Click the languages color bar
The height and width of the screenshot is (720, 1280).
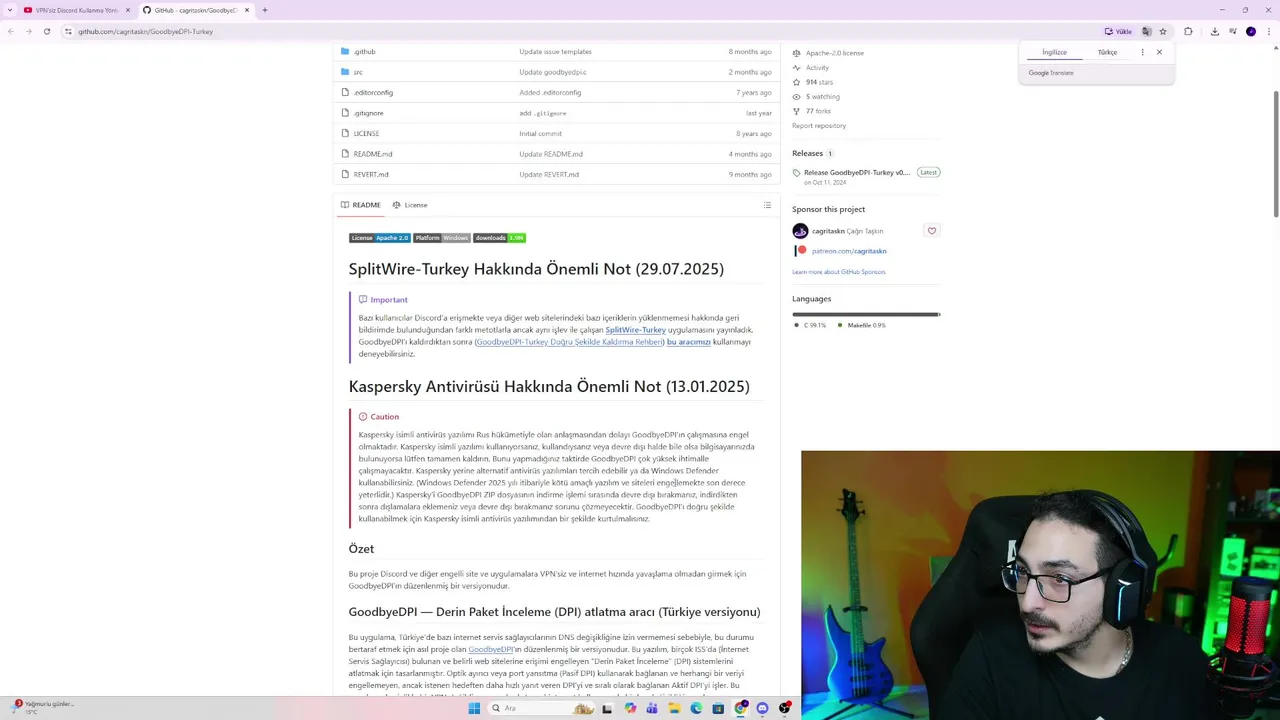coord(866,314)
